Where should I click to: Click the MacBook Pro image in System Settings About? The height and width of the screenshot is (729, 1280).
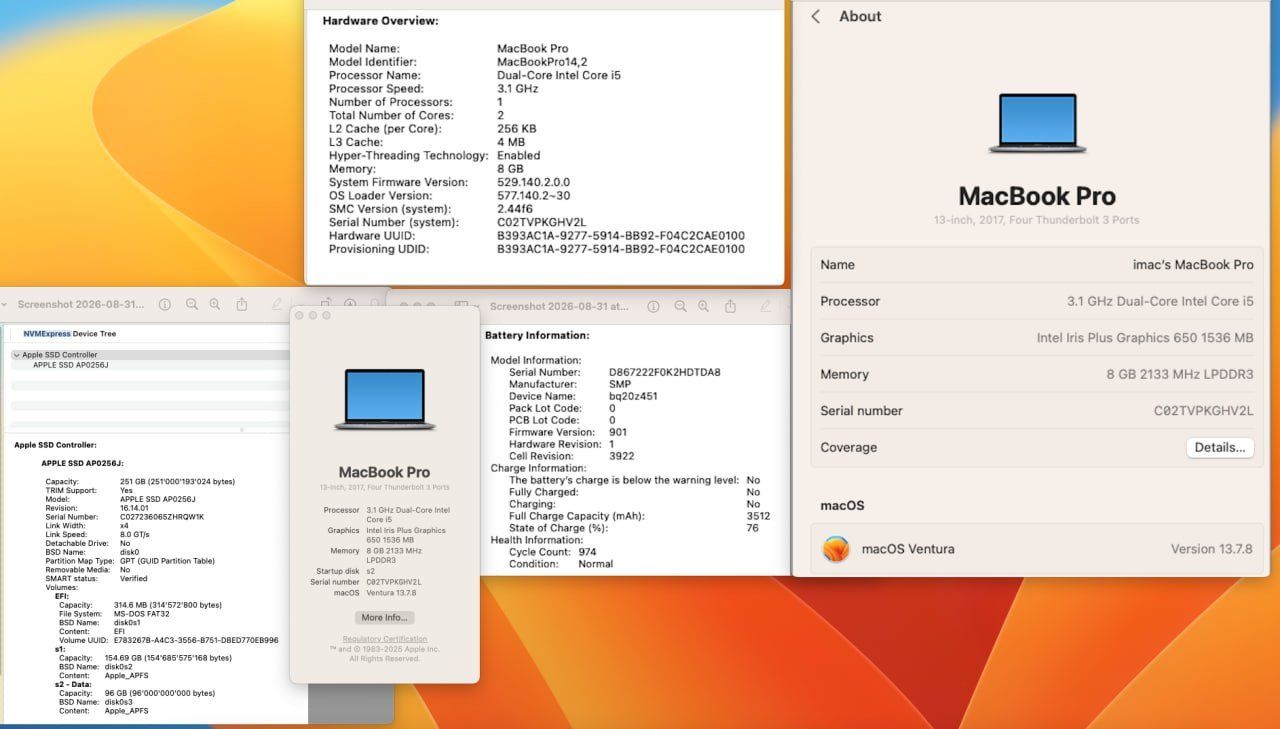(1037, 123)
